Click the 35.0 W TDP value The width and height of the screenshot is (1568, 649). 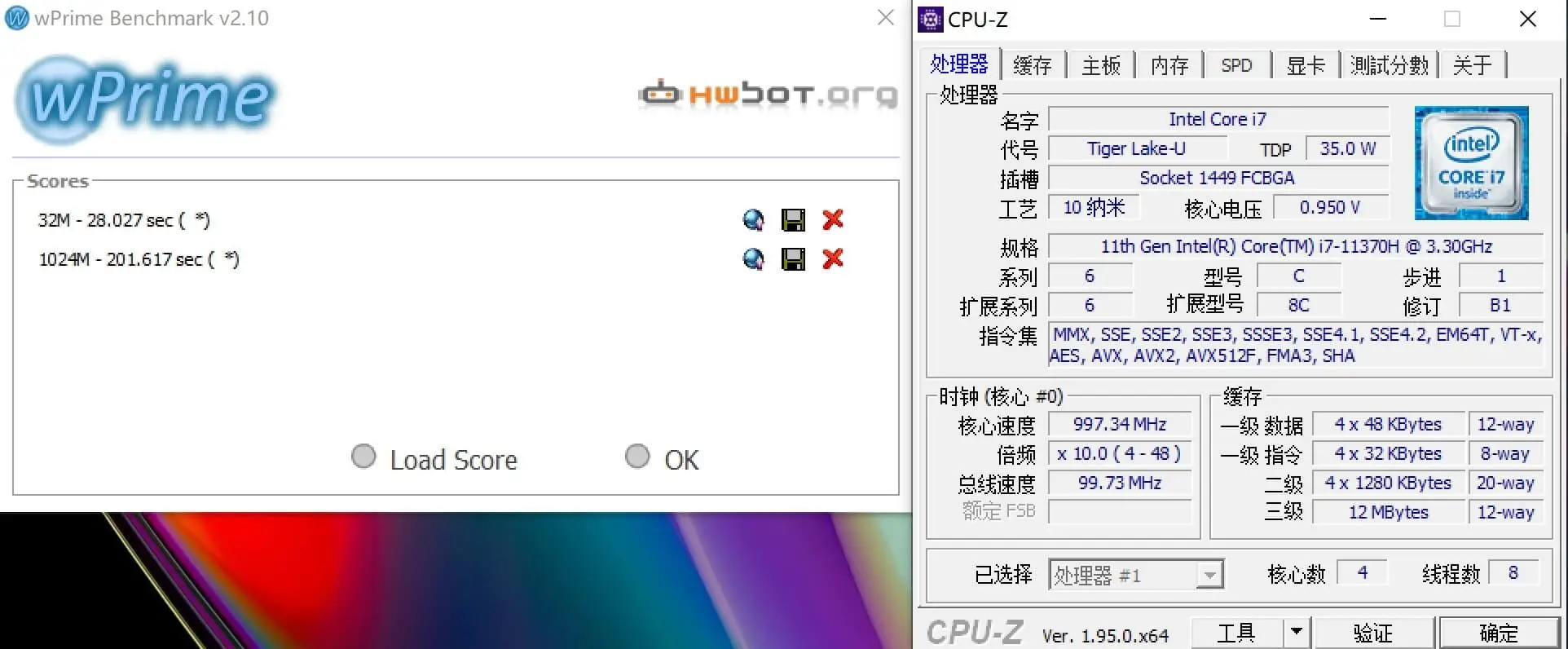[x=1347, y=148]
